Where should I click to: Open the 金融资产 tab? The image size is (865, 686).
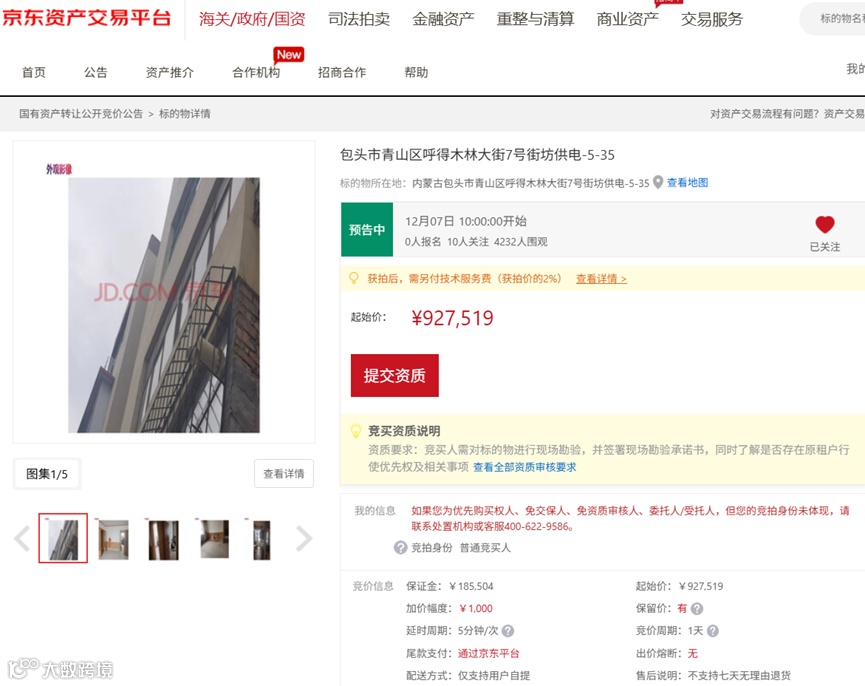[444, 19]
